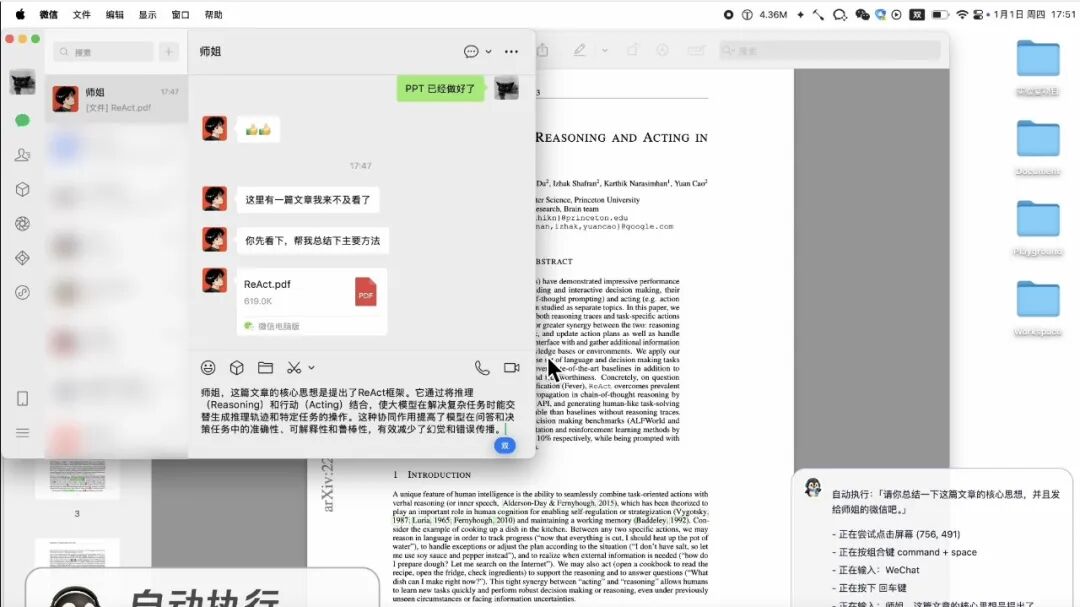Screen dimensions: 1080x607
Task: Click the PDF viewer search field
Action: (829, 50)
